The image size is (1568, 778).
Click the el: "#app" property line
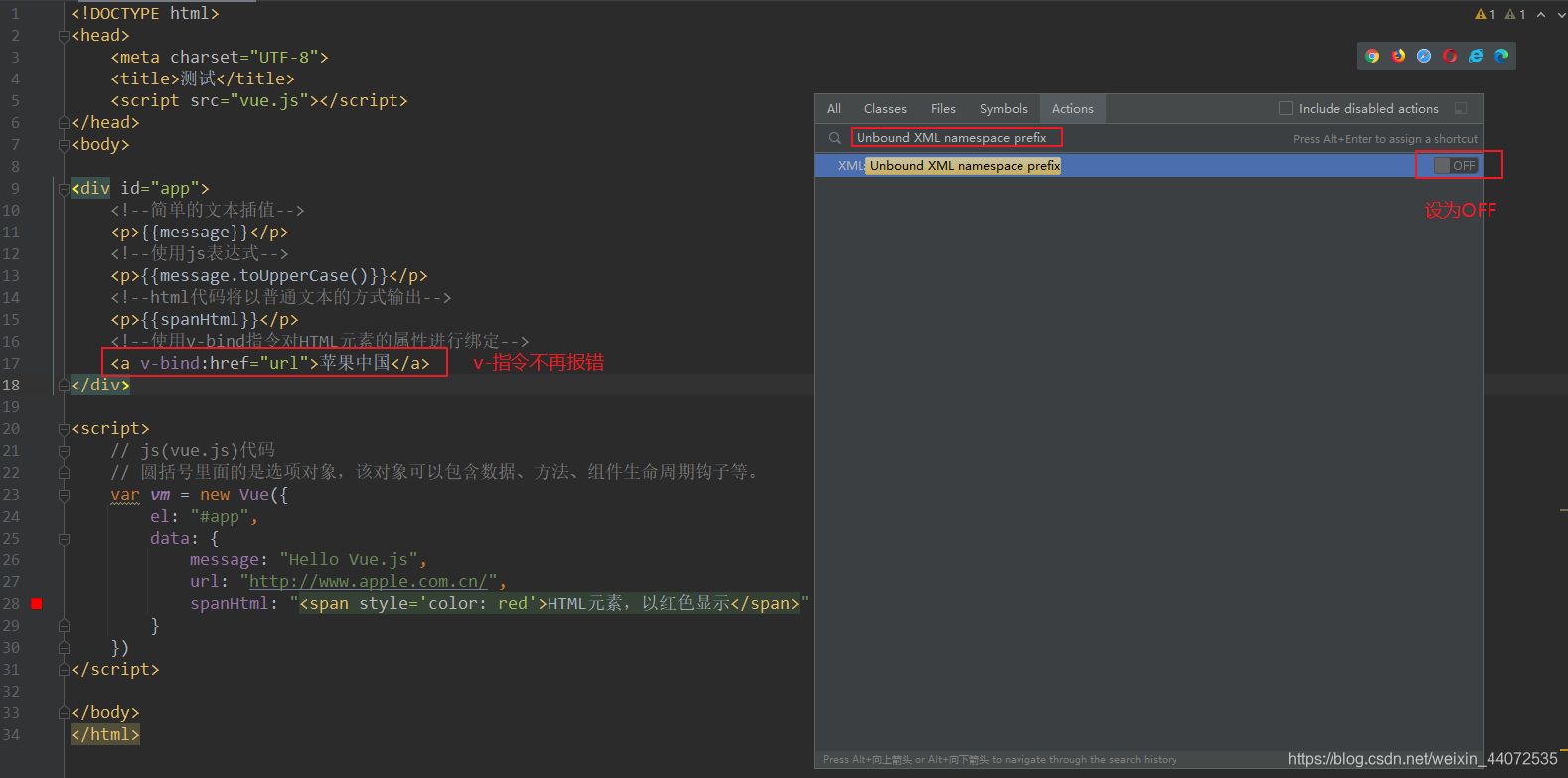pyautogui.click(x=204, y=516)
